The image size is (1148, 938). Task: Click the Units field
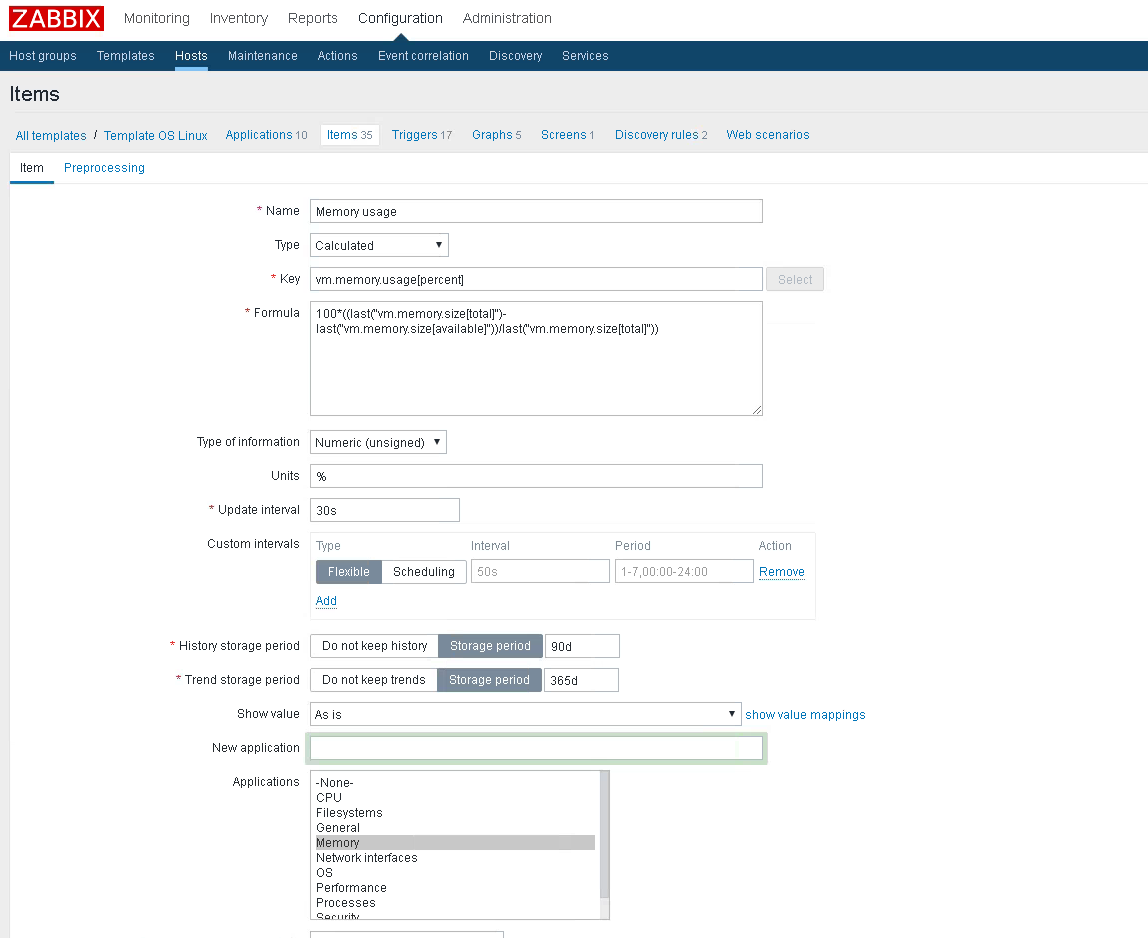pyautogui.click(x=536, y=476)
